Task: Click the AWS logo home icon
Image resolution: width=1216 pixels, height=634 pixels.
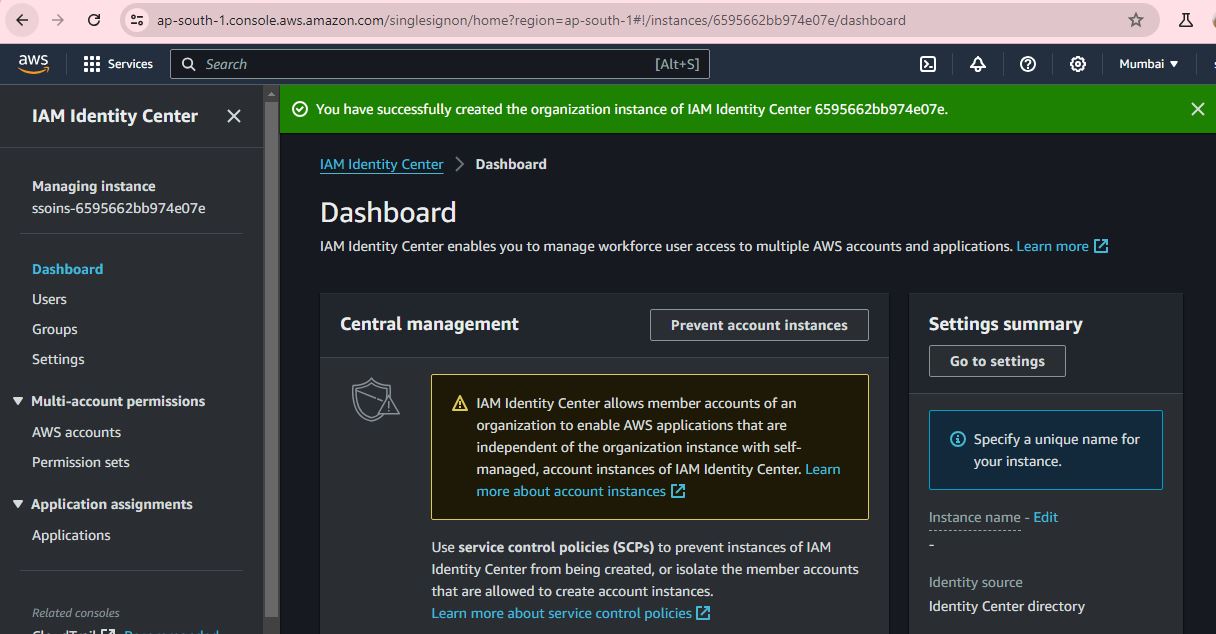Action: (x=33, y=63)
